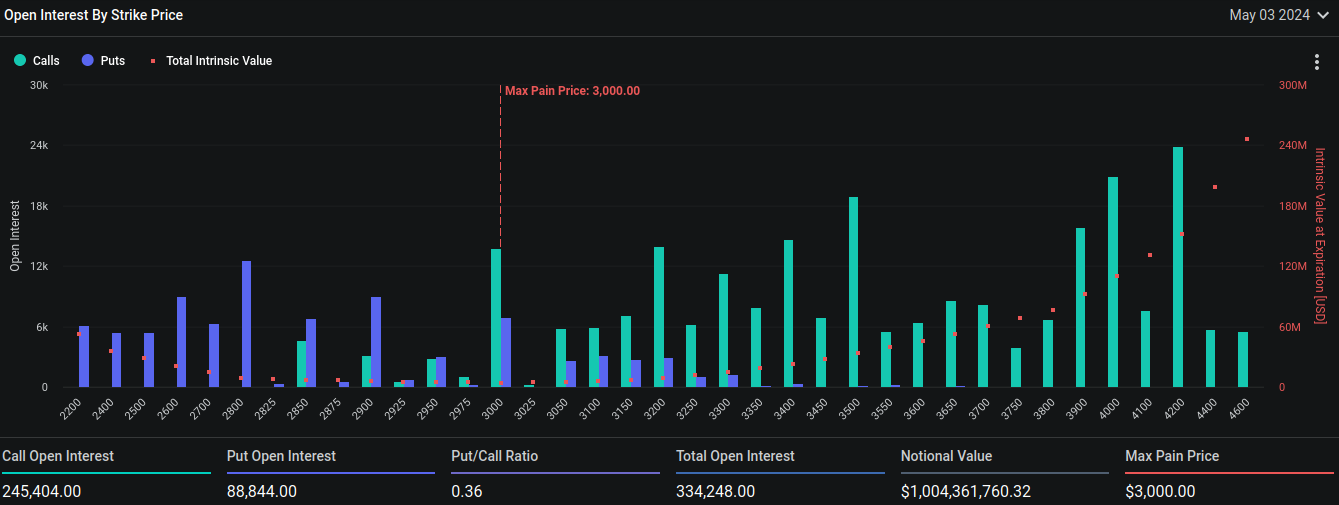Click the Max Pain Price stat card

(x=1229, y=473)
